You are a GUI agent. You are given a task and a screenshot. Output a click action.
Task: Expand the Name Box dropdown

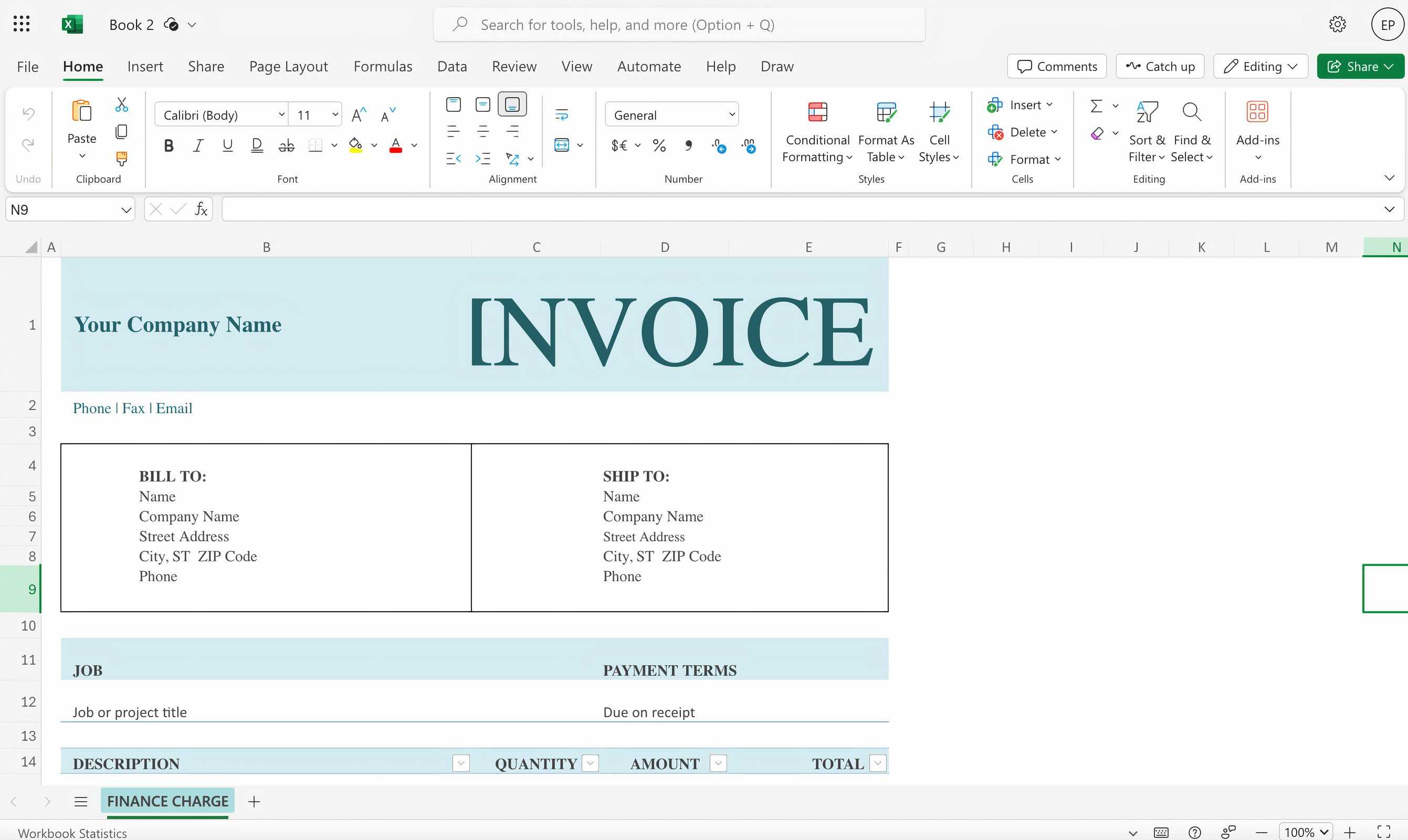pos(126,210)
